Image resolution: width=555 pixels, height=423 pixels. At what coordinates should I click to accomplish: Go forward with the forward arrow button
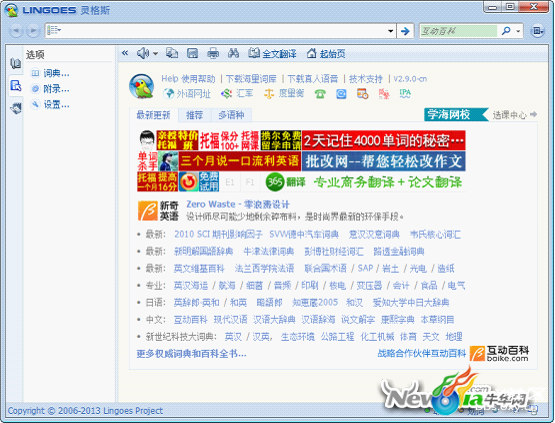(33, 31)
